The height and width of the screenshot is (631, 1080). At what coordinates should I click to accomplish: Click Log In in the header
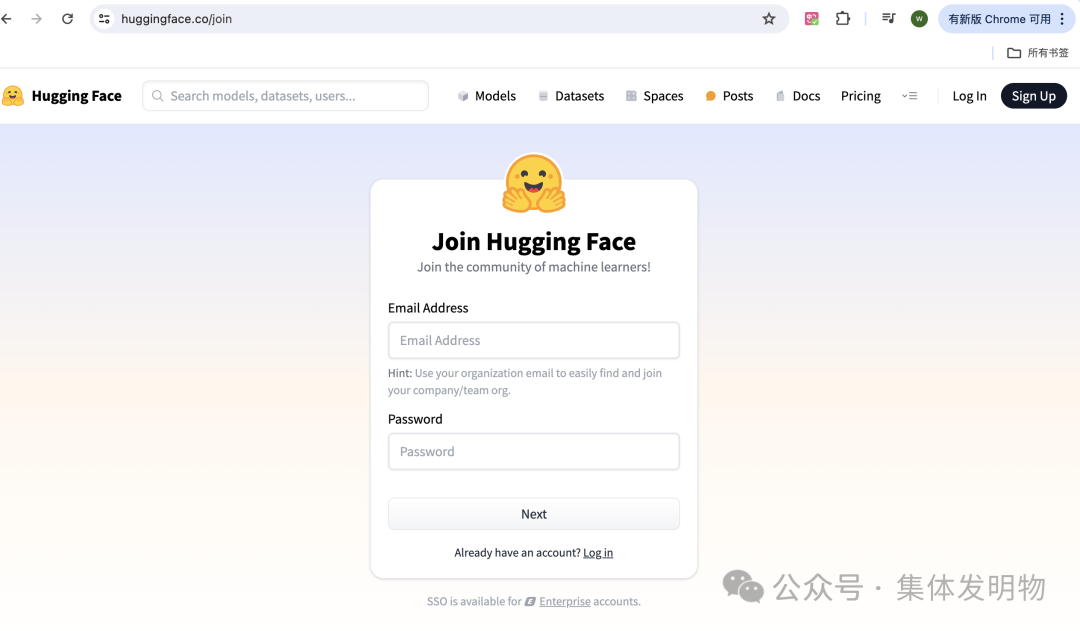coord(969,96)
